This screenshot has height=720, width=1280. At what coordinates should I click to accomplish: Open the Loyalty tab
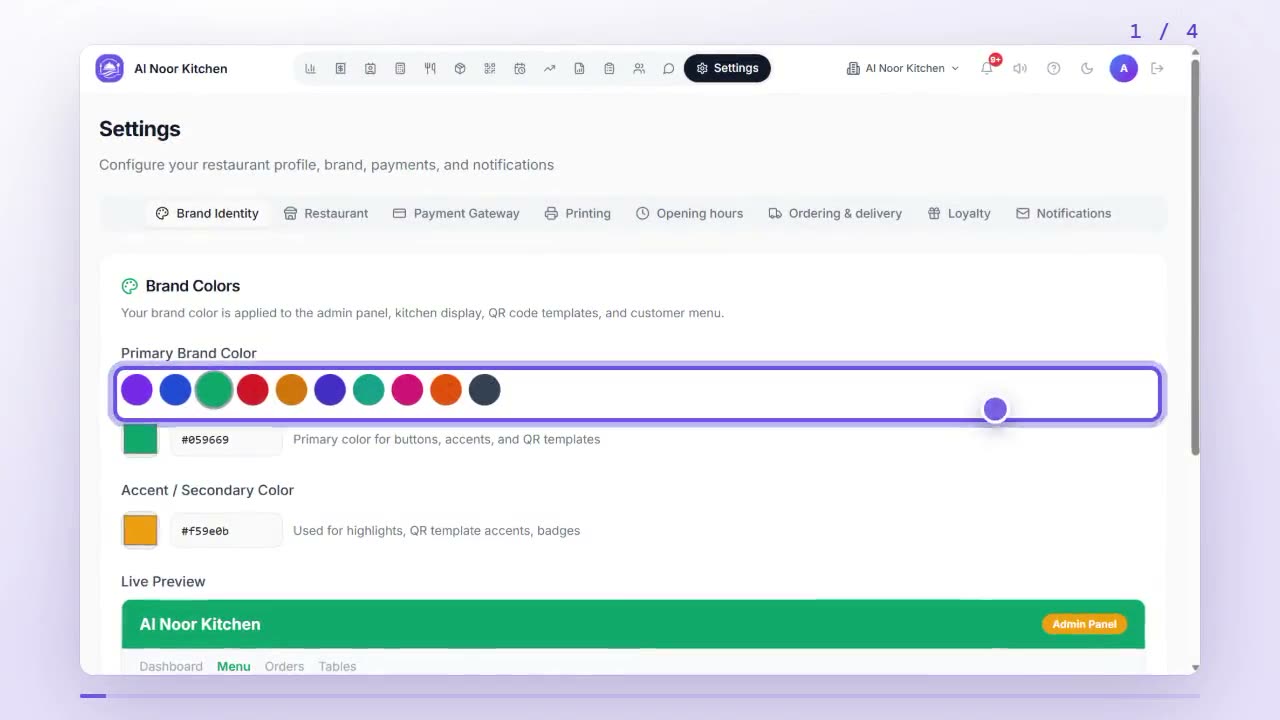[x=959, y=213]
